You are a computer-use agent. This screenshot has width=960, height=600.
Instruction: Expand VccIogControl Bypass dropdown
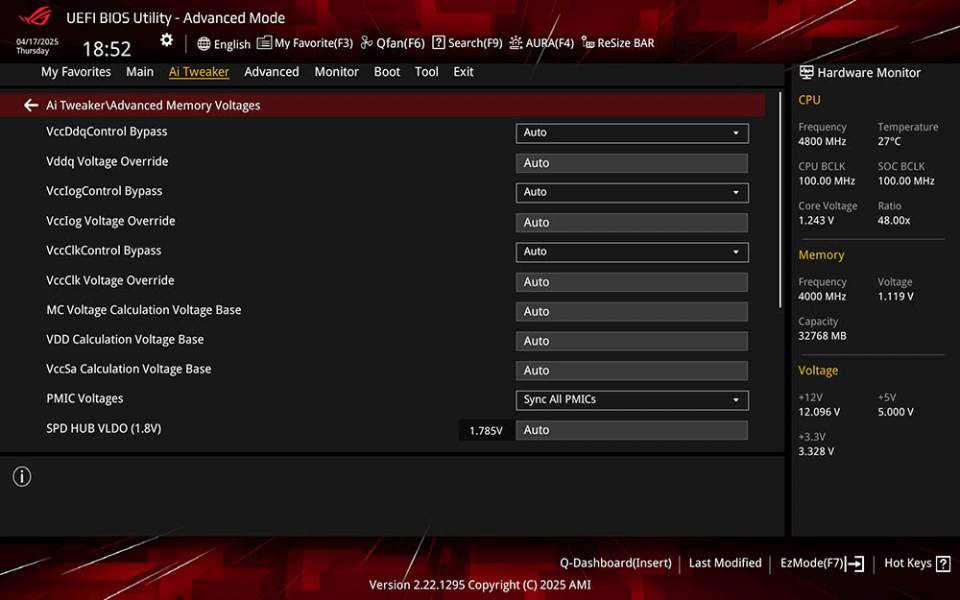click(x=632, y=192)
